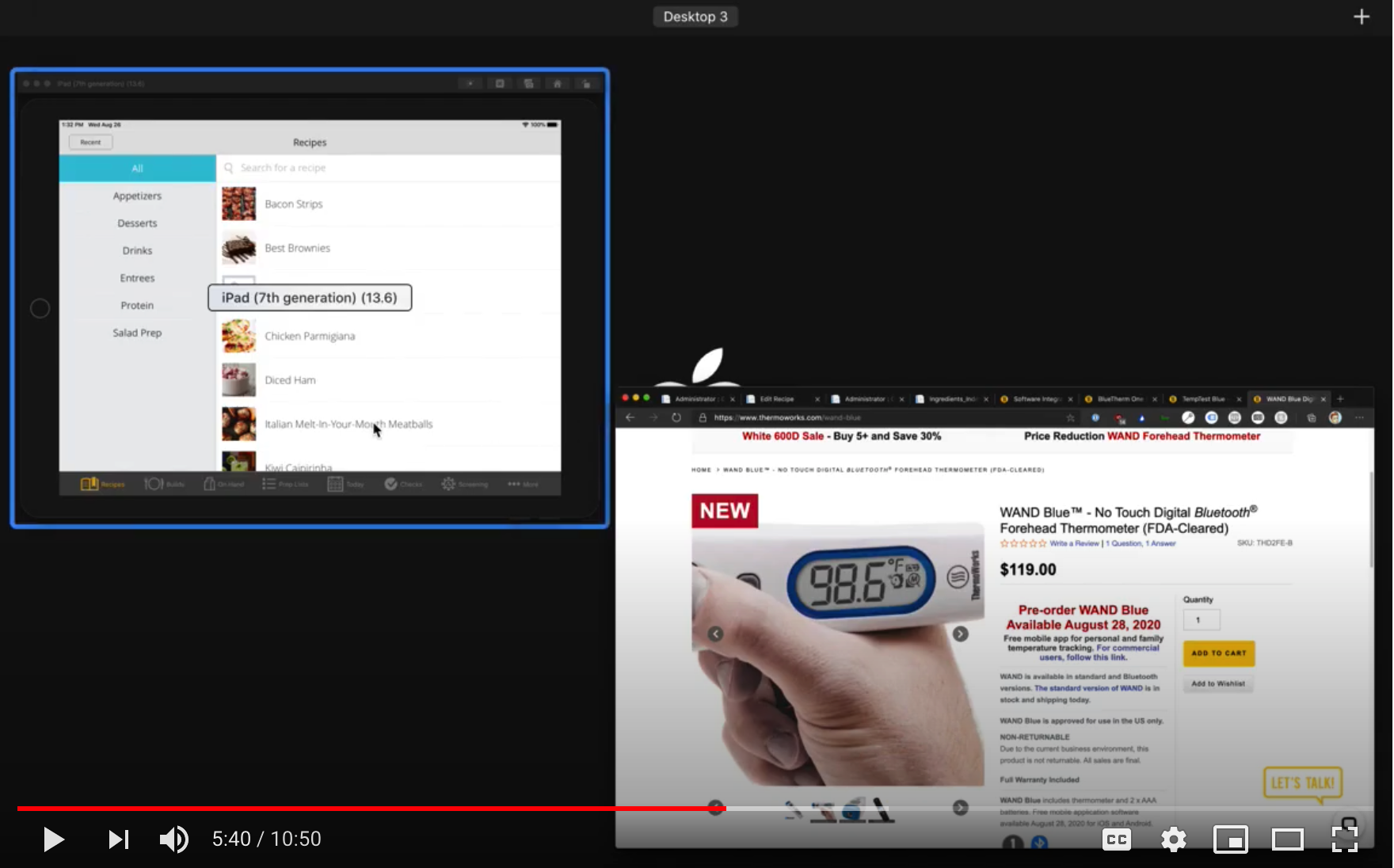Toggle theater mode for the video
Screen dimensions: 1394x868
click(1288, 839)
